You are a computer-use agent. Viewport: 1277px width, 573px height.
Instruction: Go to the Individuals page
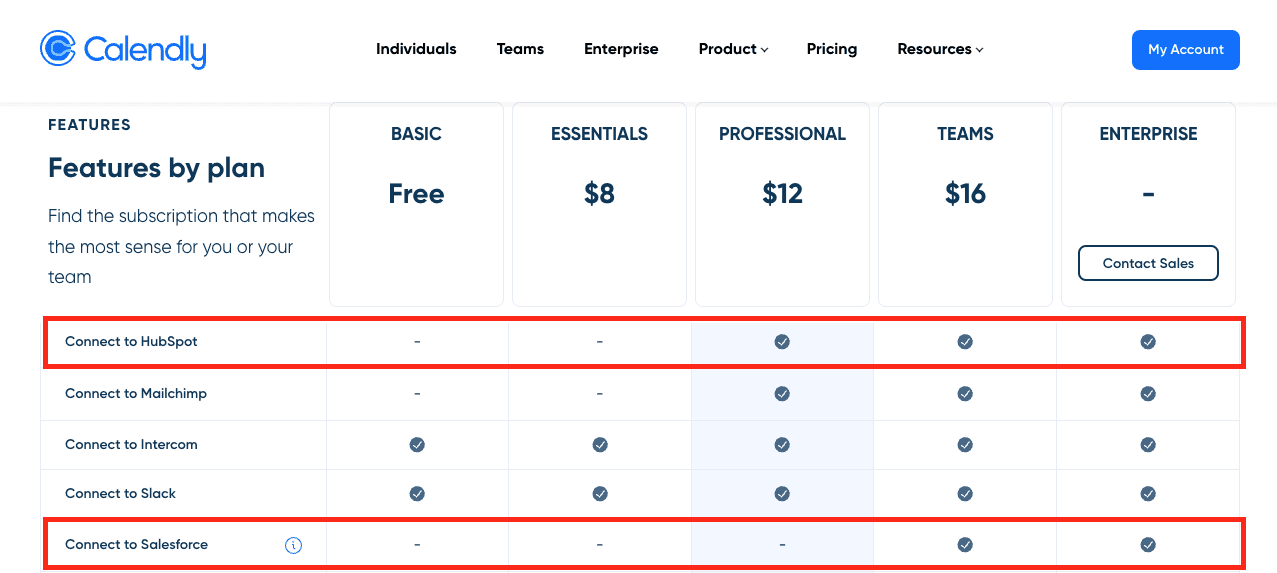click(x=416, y=49)
